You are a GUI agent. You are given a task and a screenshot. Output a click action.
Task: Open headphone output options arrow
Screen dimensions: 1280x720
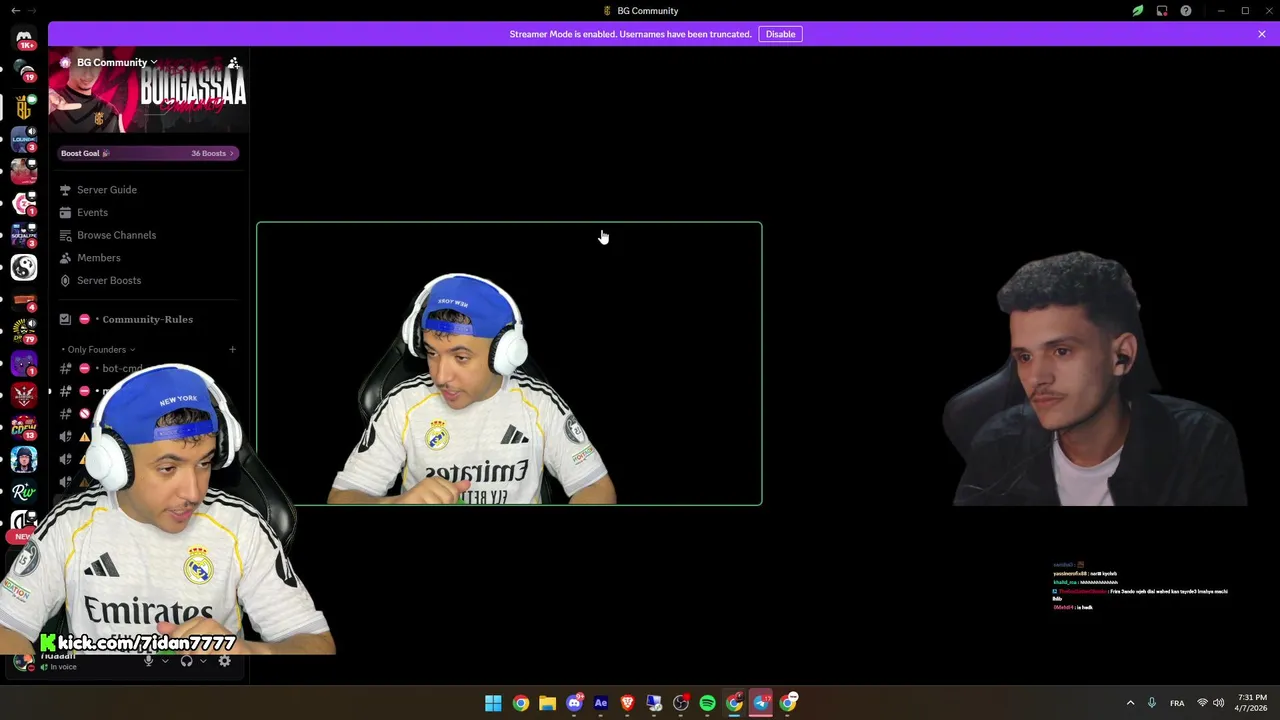pyautogui.click(x=203, y=661)
